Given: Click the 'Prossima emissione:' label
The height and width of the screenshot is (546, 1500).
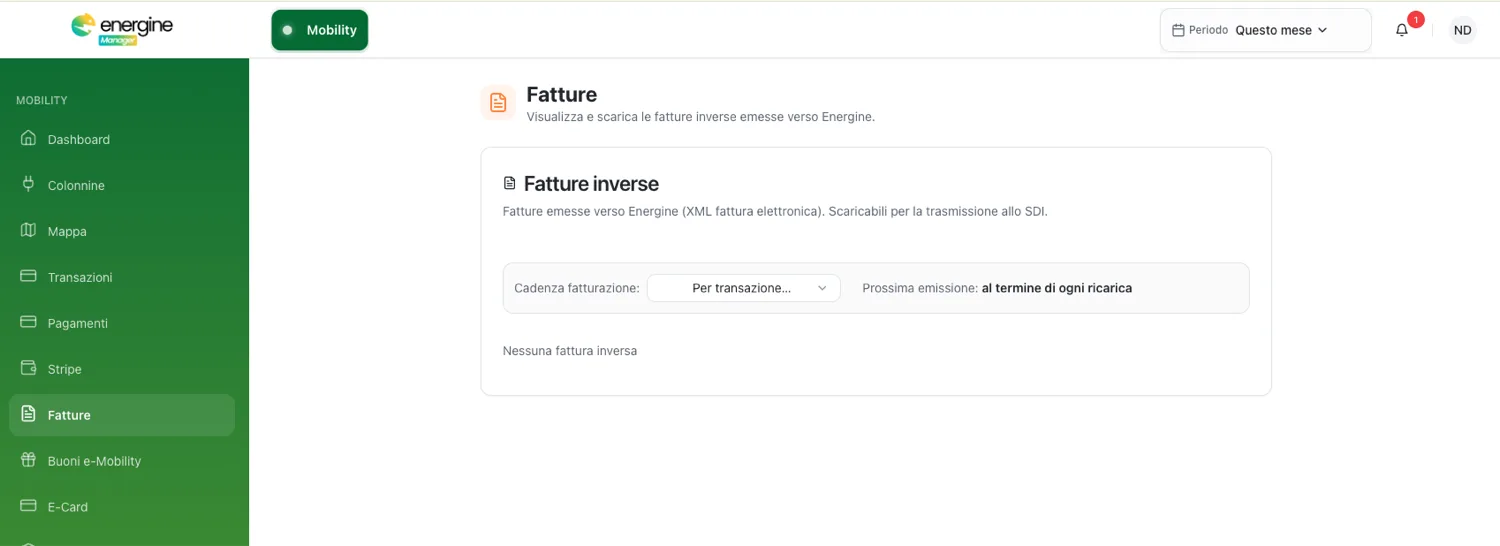Looking at the screenshot, I should pos(920,288).
